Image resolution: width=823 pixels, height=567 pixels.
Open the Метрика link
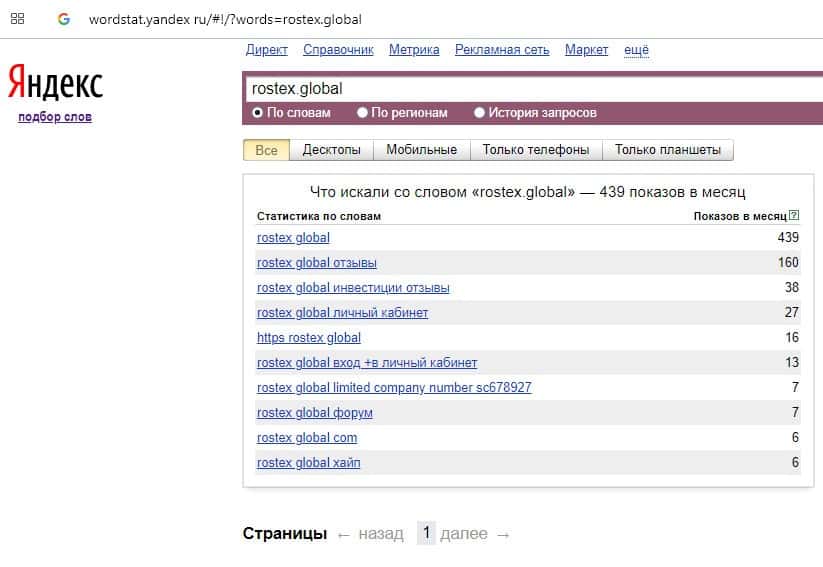point(414,50)
